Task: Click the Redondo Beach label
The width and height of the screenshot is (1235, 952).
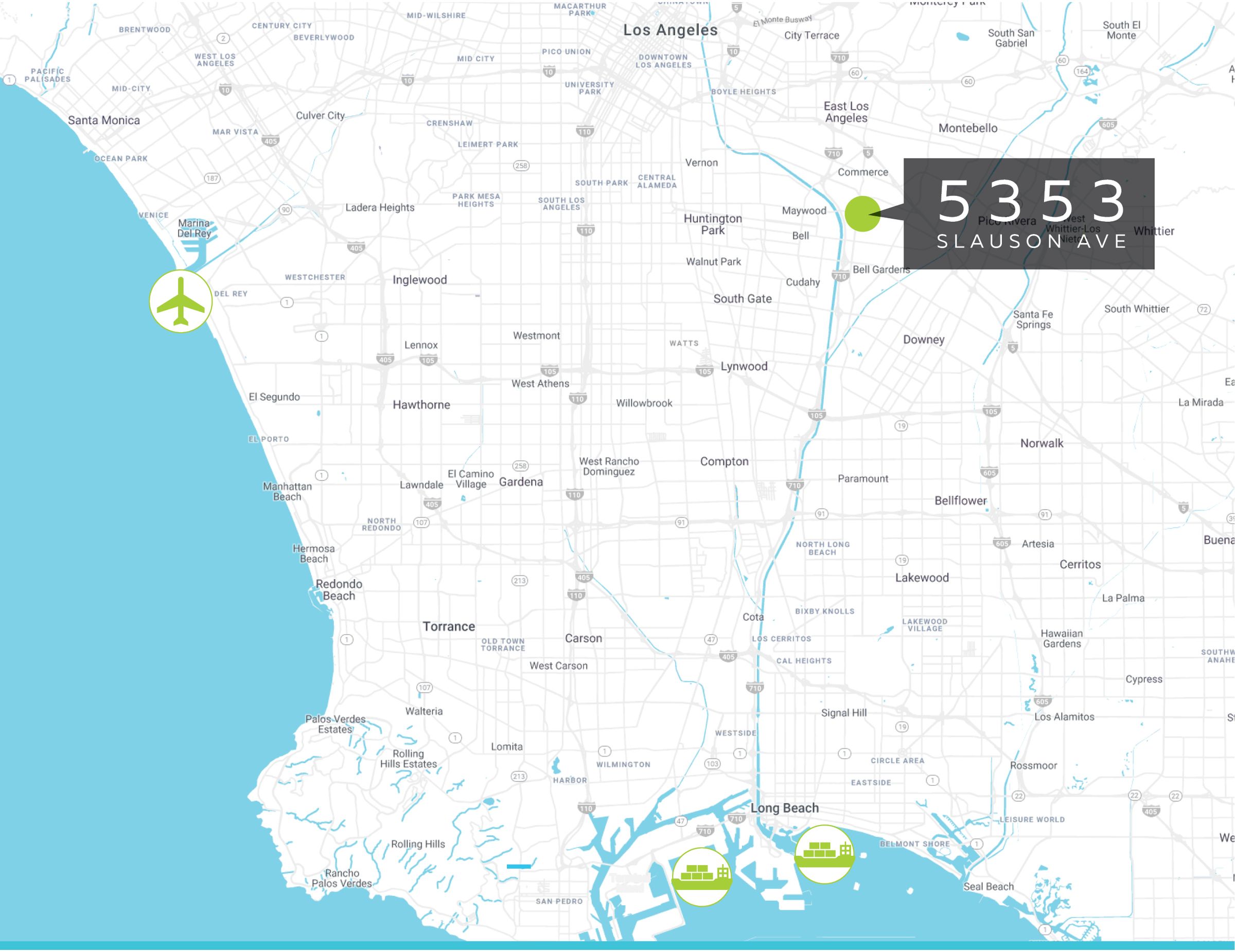Action: (338, 589)
